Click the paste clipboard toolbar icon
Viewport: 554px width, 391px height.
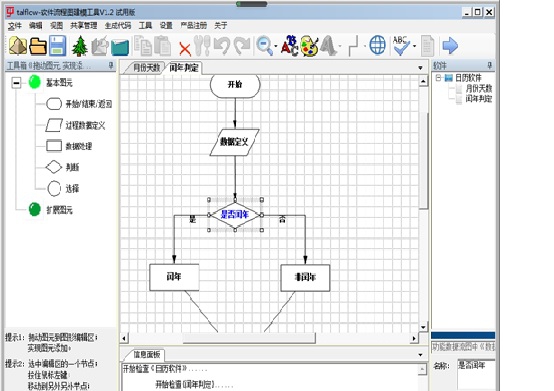(163, 46)
